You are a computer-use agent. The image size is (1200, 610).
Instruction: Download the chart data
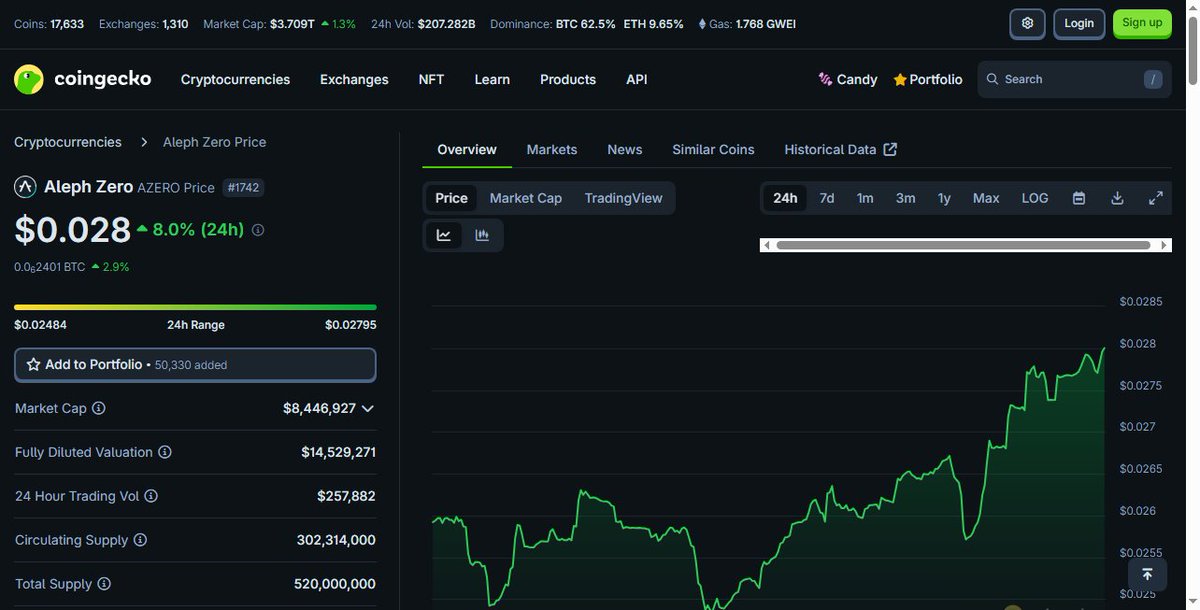point(1118,198)
